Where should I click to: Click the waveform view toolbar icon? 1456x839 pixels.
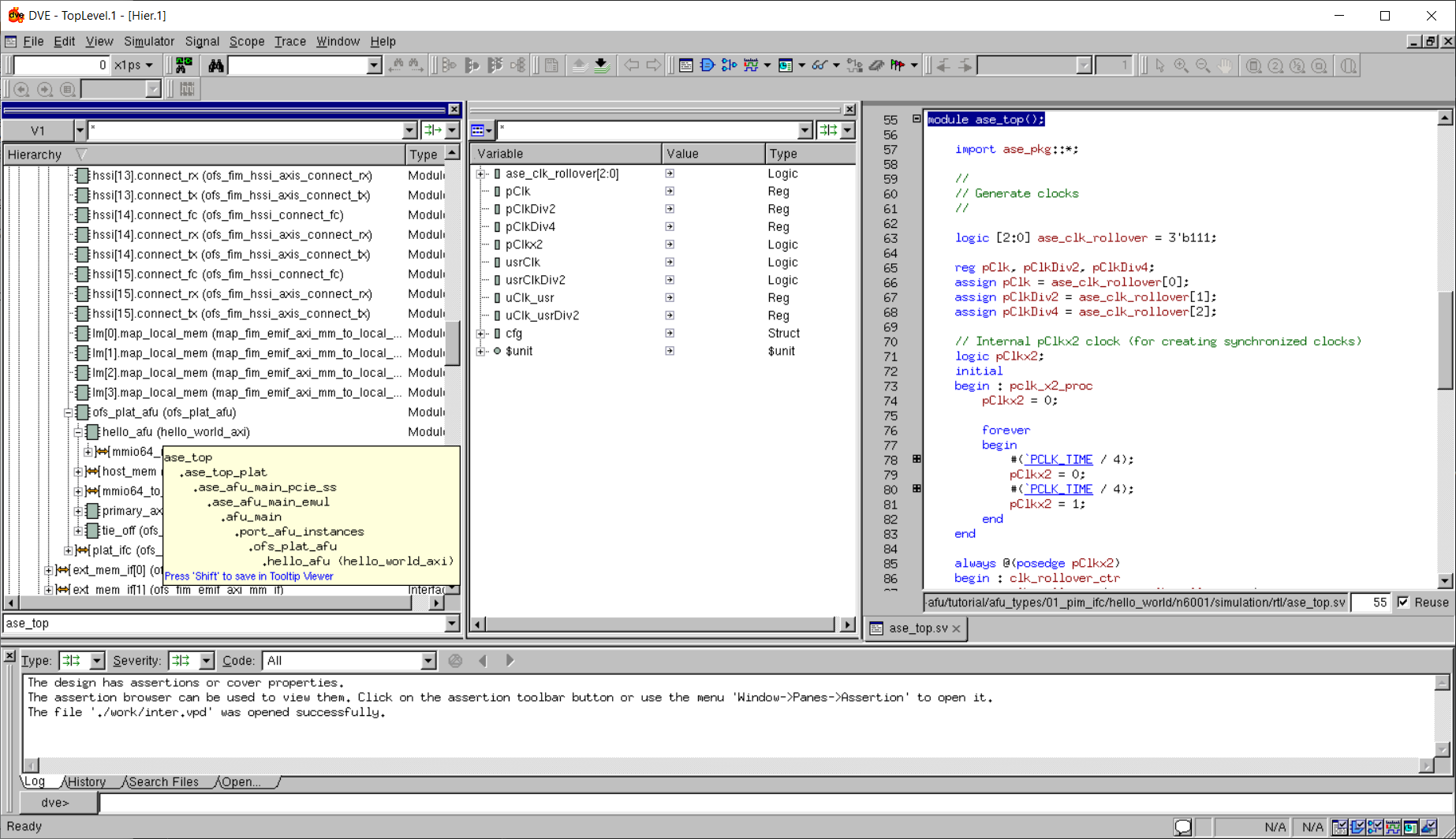[x=751, y=65]
